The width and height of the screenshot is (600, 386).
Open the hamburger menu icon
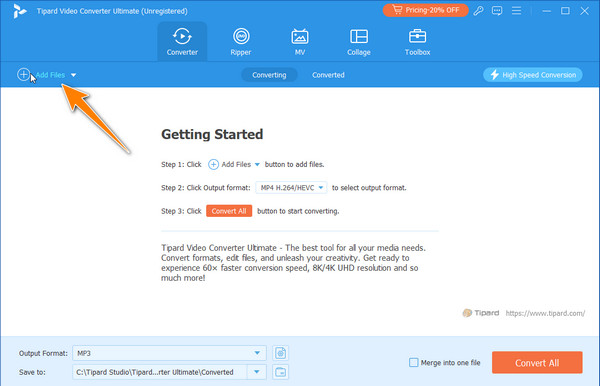(516, 11)
